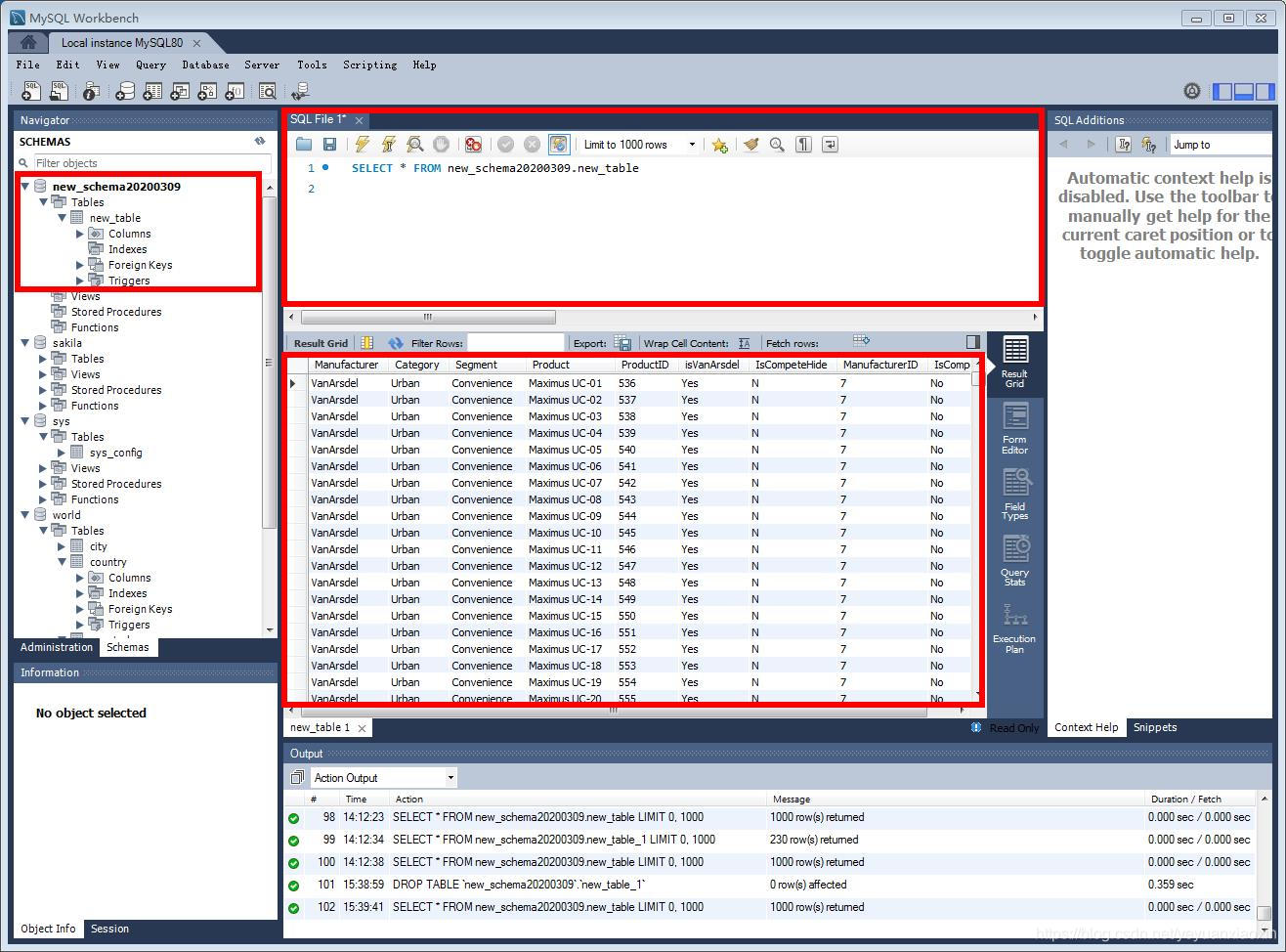Viewport: 1286px width, 952px height.
Task: Refresh the result grid data
Action: coord(396,343)
